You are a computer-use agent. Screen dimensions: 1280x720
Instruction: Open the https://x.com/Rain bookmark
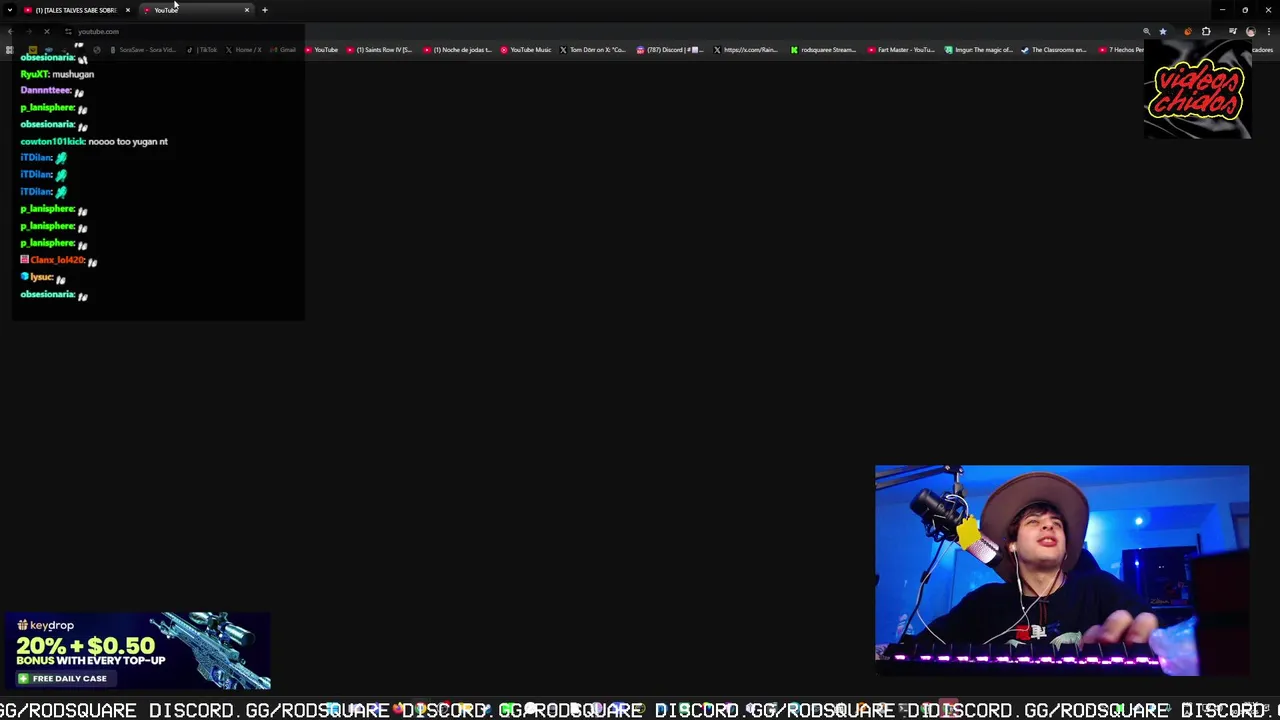coord(746,50)
